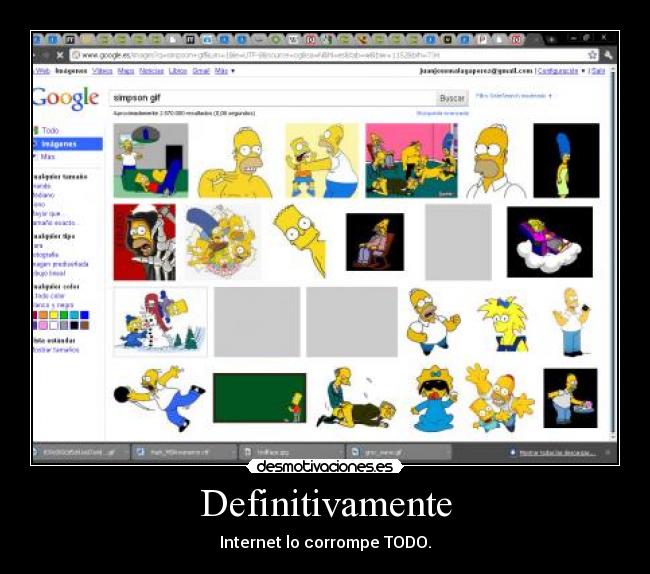The height and width of the screenshot is (574, 650).
Task: Choose the 'A todo color' filter
Action: [49, 296]
